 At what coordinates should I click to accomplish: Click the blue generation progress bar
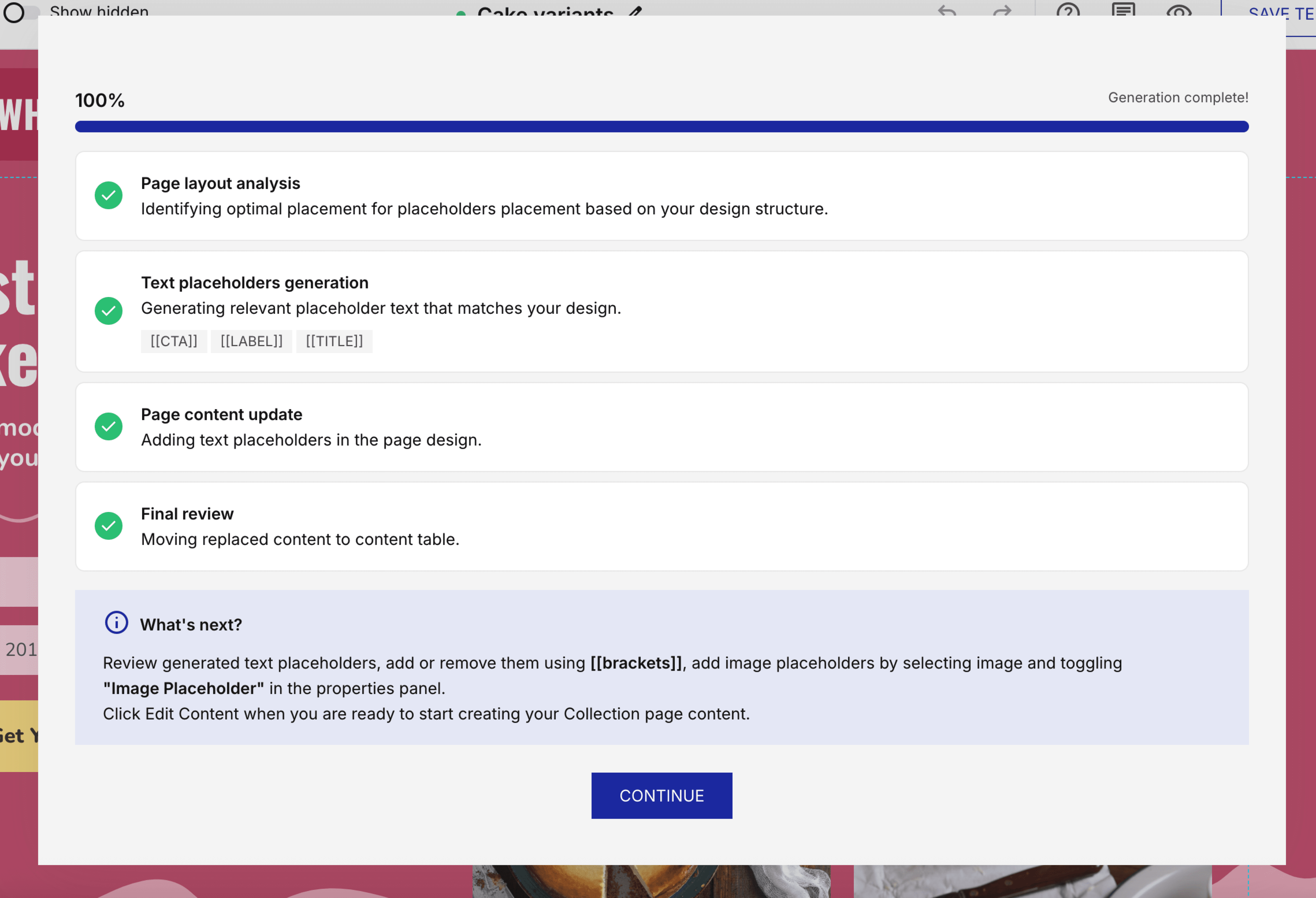point(661,126)
